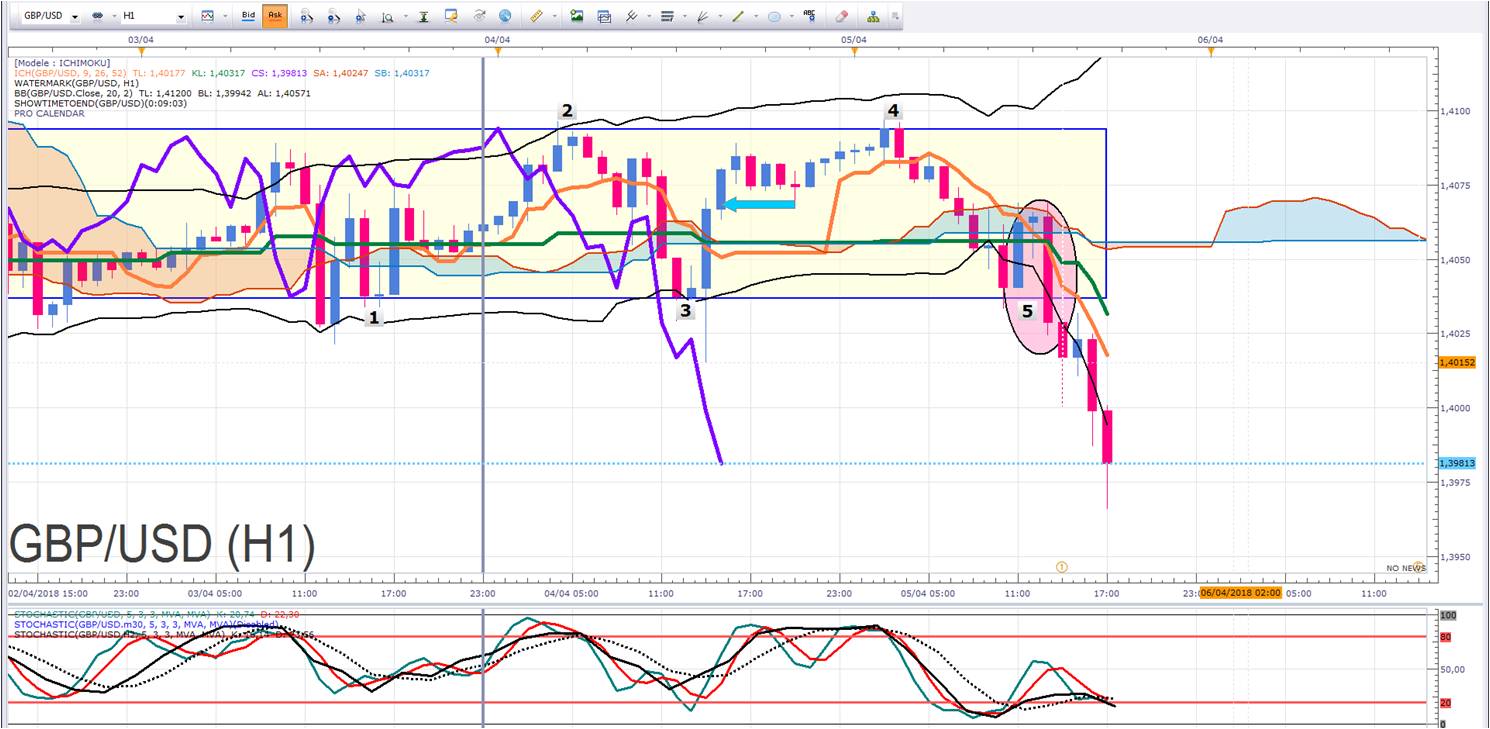Open the toolbar overflow options arrow
This screenshot has width=1490, height=729.
click(x=895, y=17)
